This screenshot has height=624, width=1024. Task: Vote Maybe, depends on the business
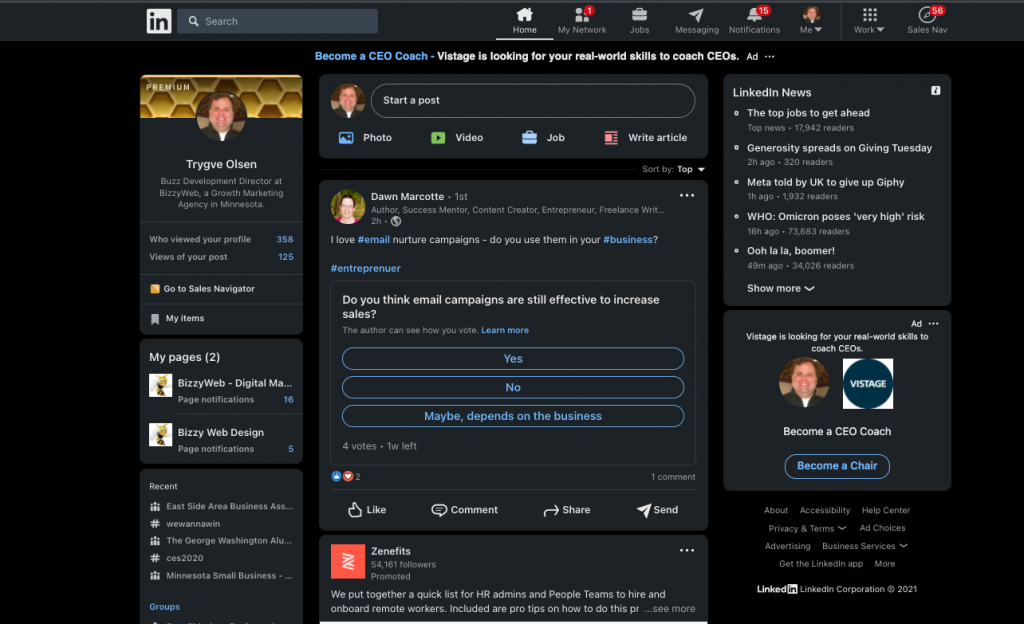pyautogui.click(x=513, y=416)
